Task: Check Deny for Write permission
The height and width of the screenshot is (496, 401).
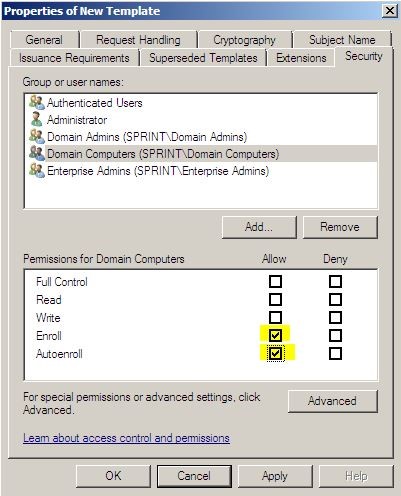Action: [335, 317]
